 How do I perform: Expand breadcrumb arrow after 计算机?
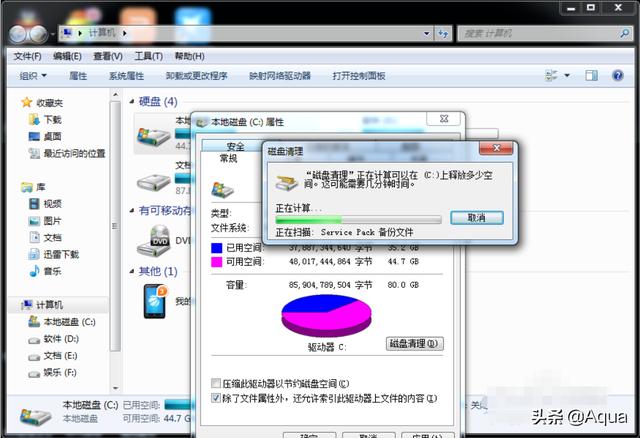click(124, 33)
